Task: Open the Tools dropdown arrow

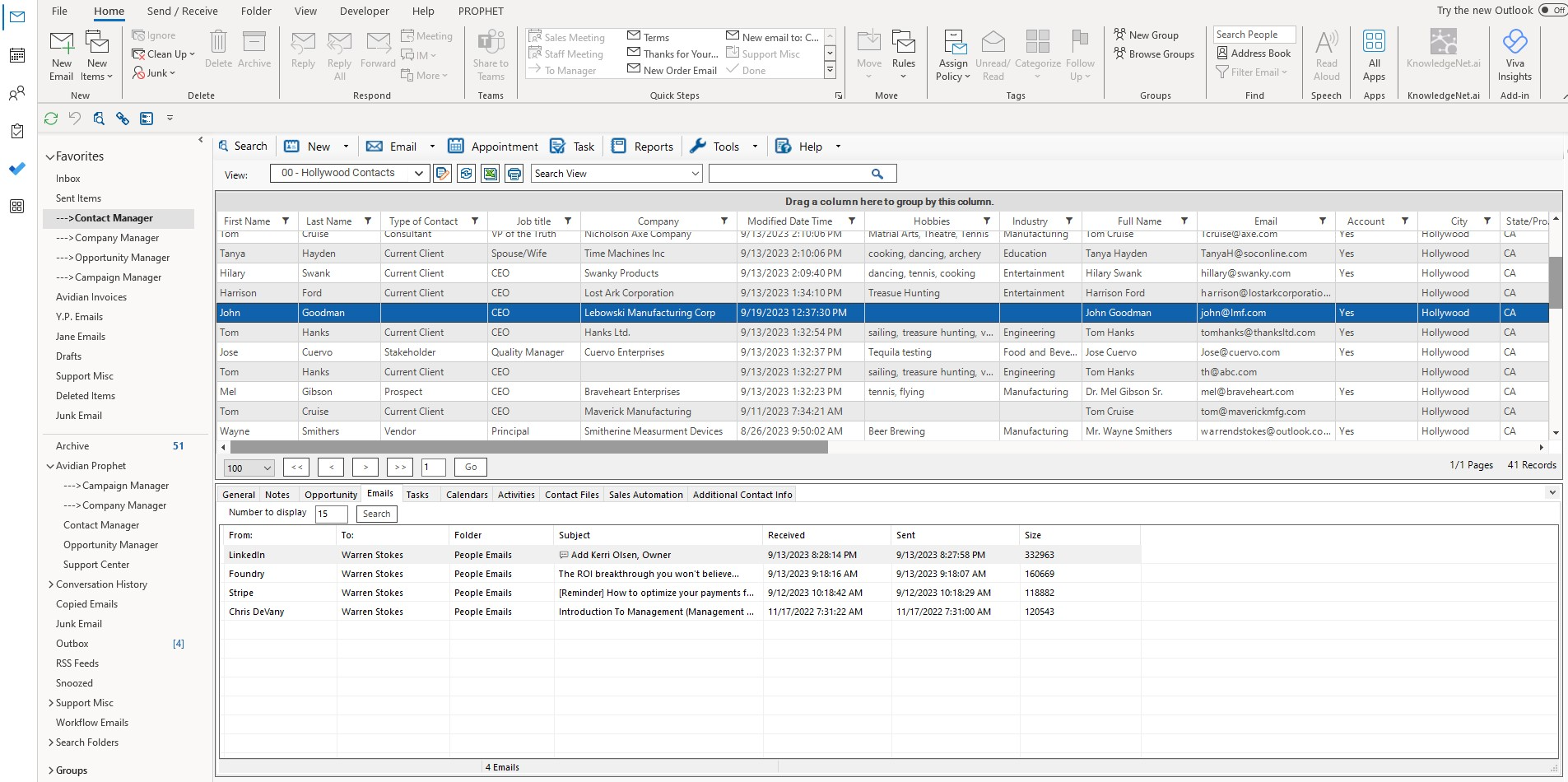Action: click(755, 147)
